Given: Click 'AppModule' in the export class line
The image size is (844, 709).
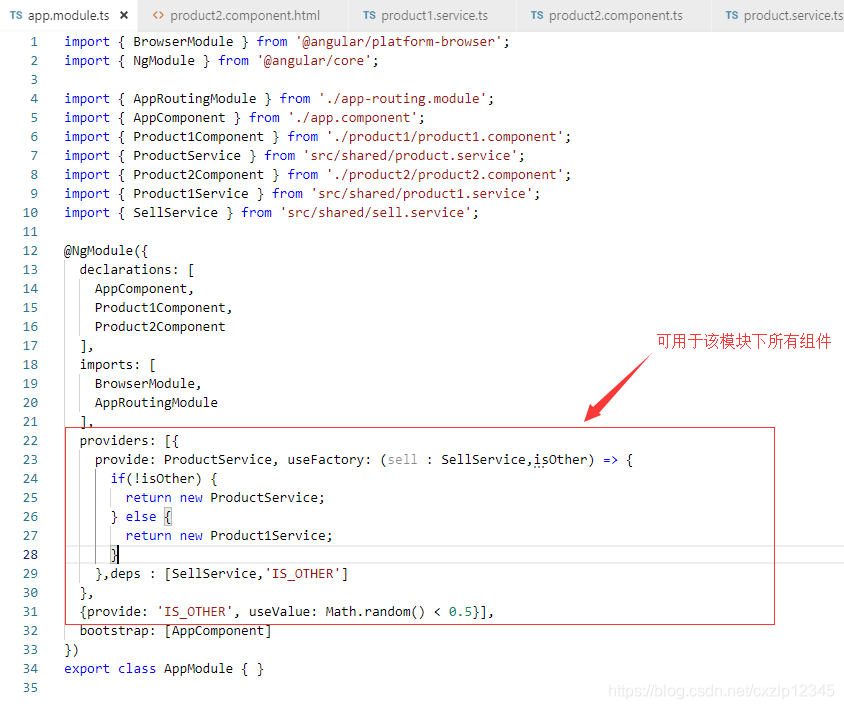Looking at the screenshot, I should 198,669.
